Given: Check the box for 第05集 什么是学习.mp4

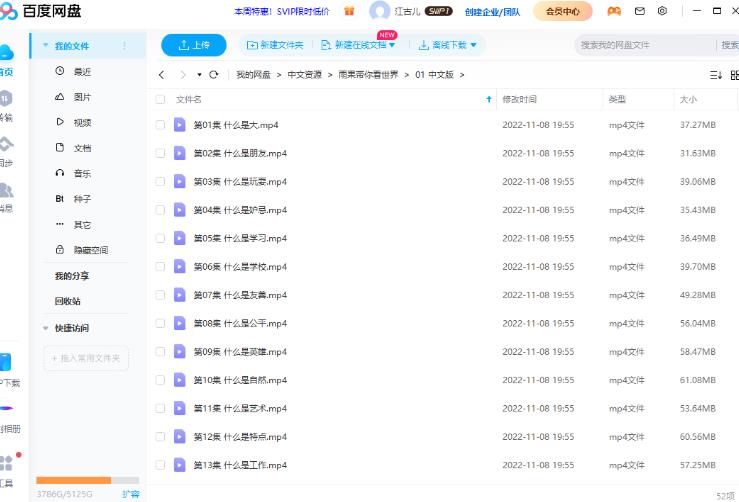Looking at the screenshot, I should tap(160, 238).
